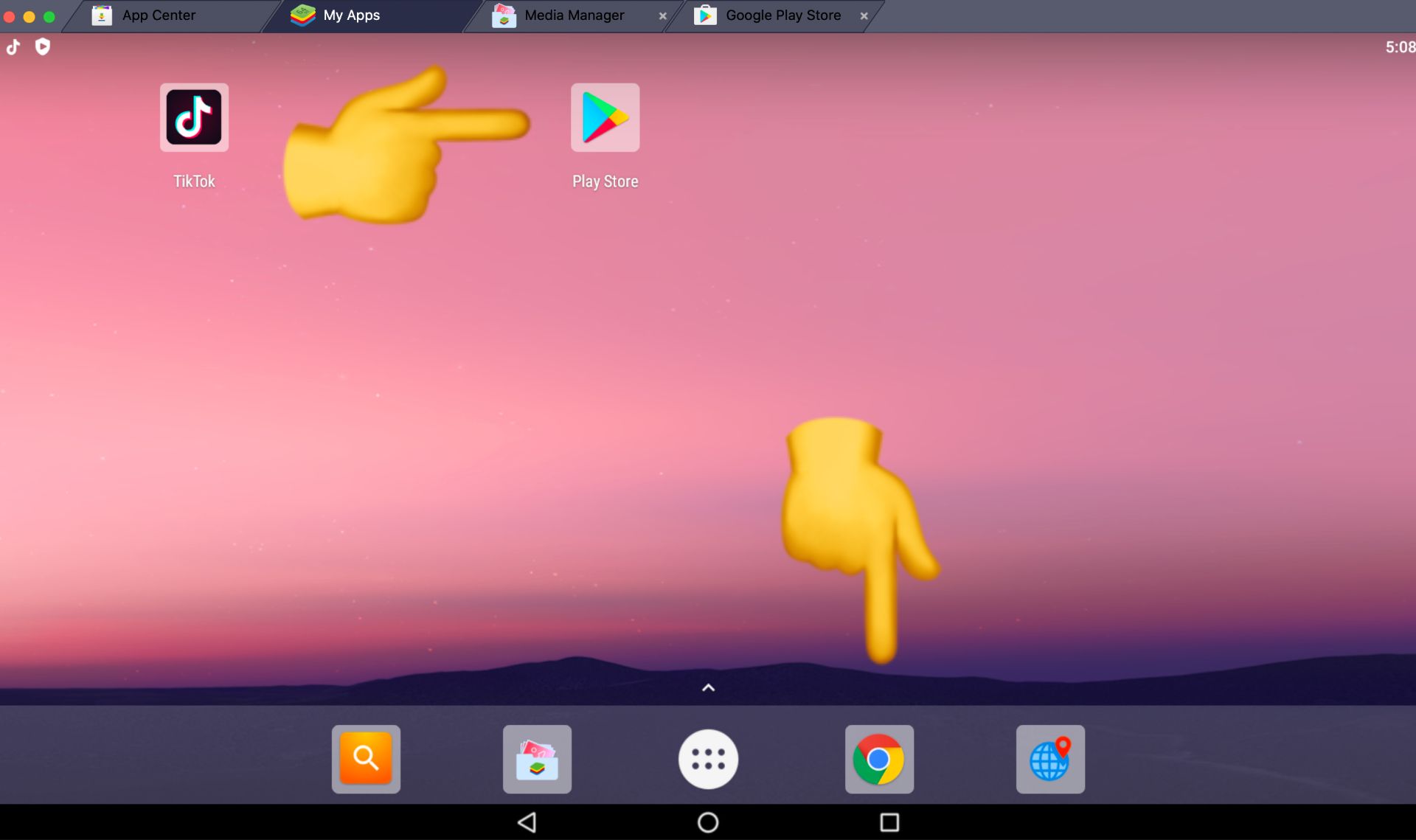Image resolution: width=1416 pixels, height=840 pixels.
Task: Switch to the Google Play Store tab
Action: point(782,15)
